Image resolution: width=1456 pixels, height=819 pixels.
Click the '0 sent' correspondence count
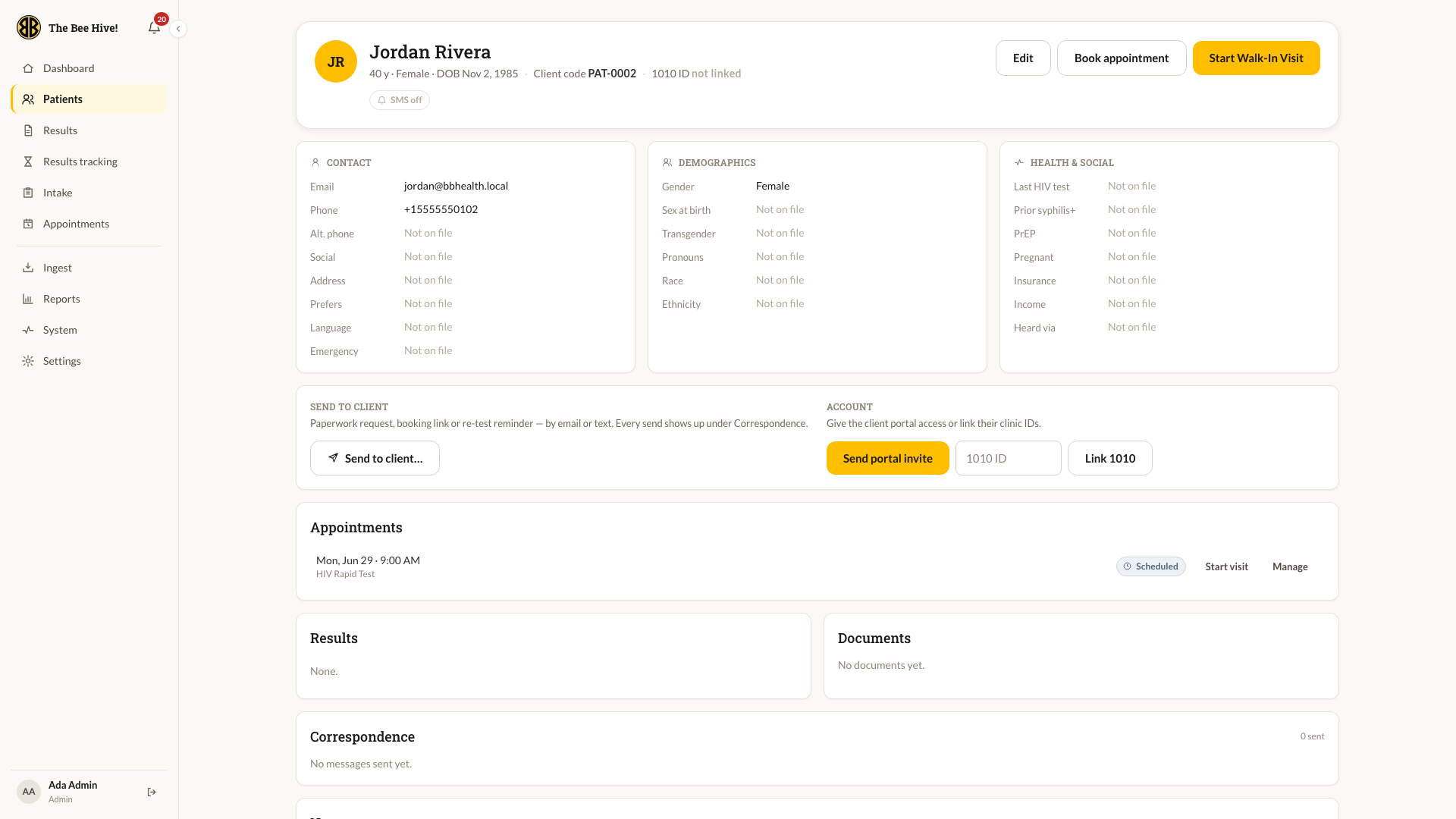coord(1312,736)
